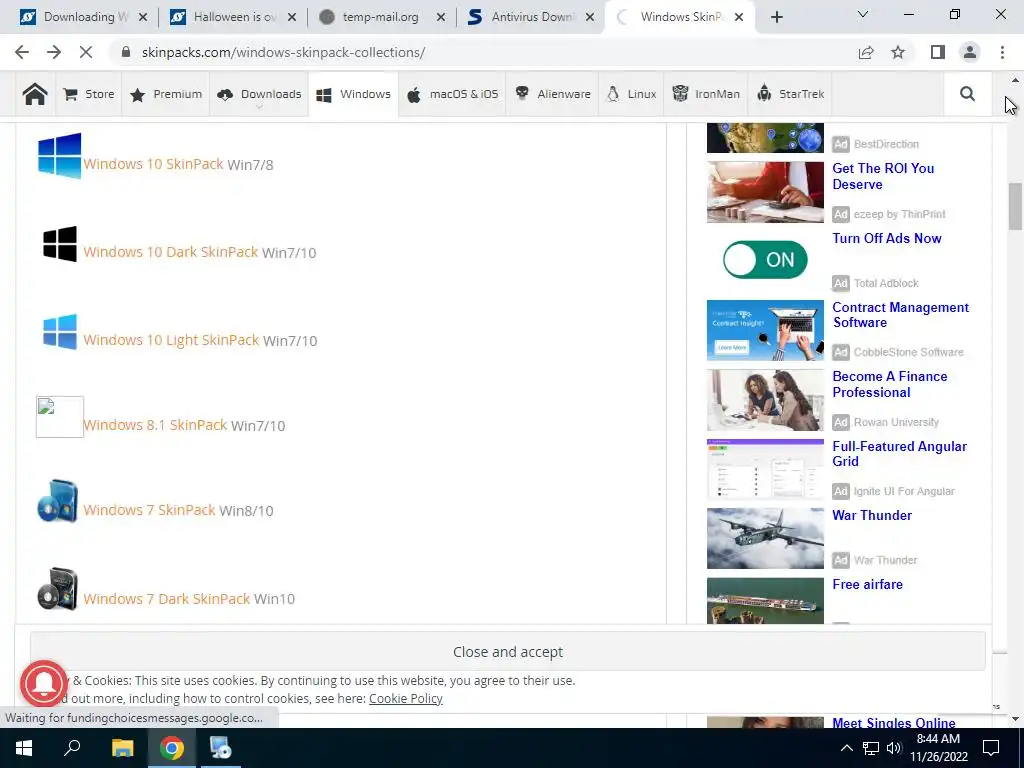Click the red notification bell icon
This screenshot has width=1024, height=768.
(x=44, y=684)
